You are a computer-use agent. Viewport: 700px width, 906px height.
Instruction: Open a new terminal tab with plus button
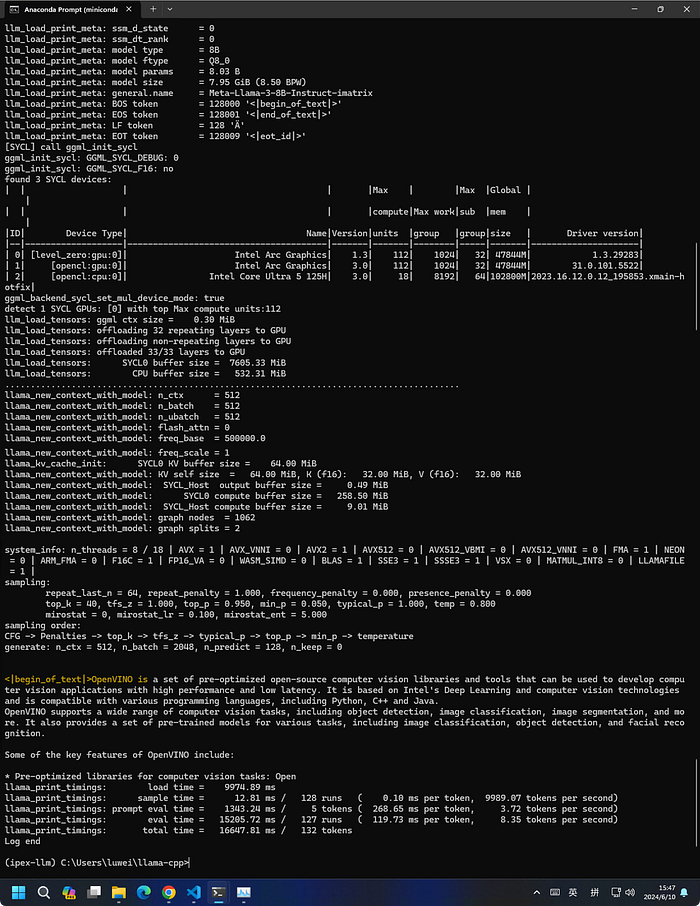click(x=153, y=9)
